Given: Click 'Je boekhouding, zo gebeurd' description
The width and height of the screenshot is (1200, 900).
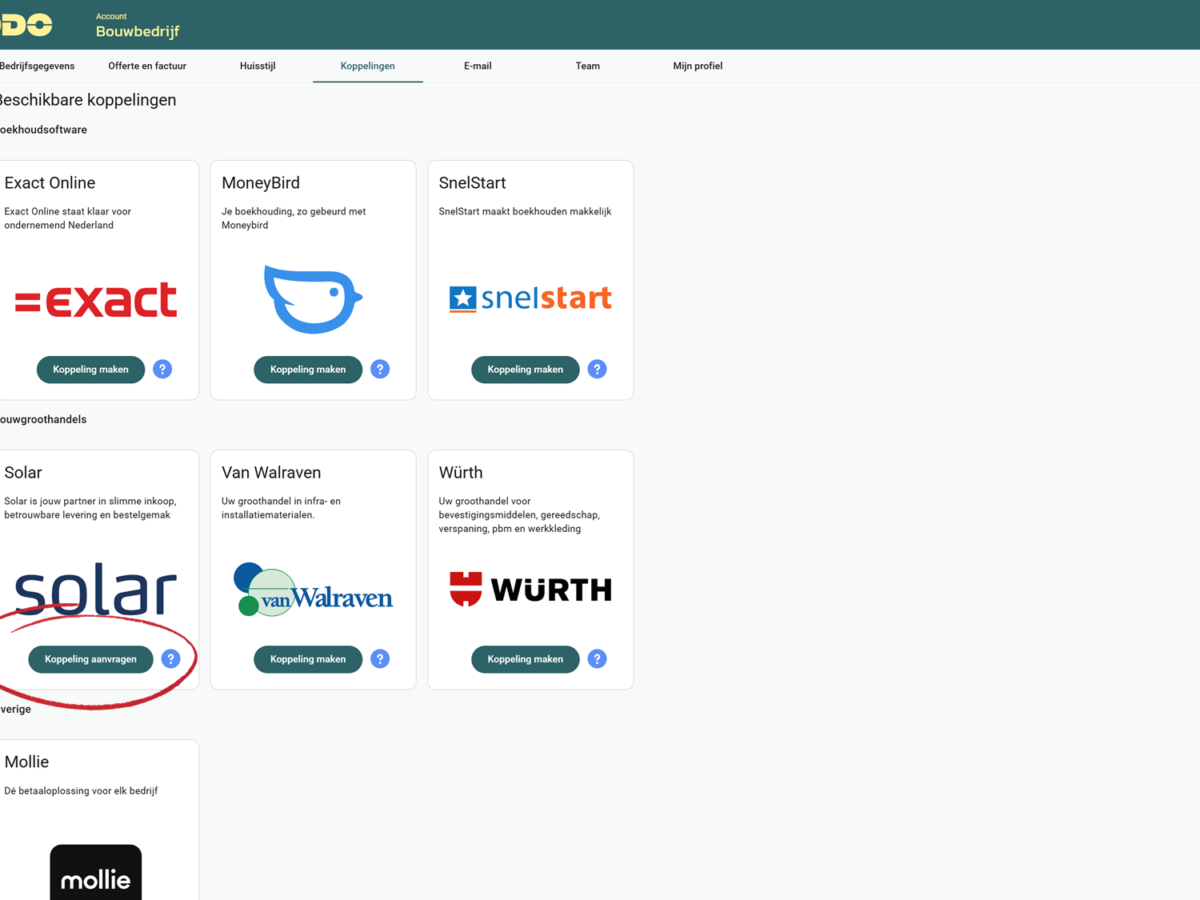Looking at the screenshot, I should pos(293,218).
